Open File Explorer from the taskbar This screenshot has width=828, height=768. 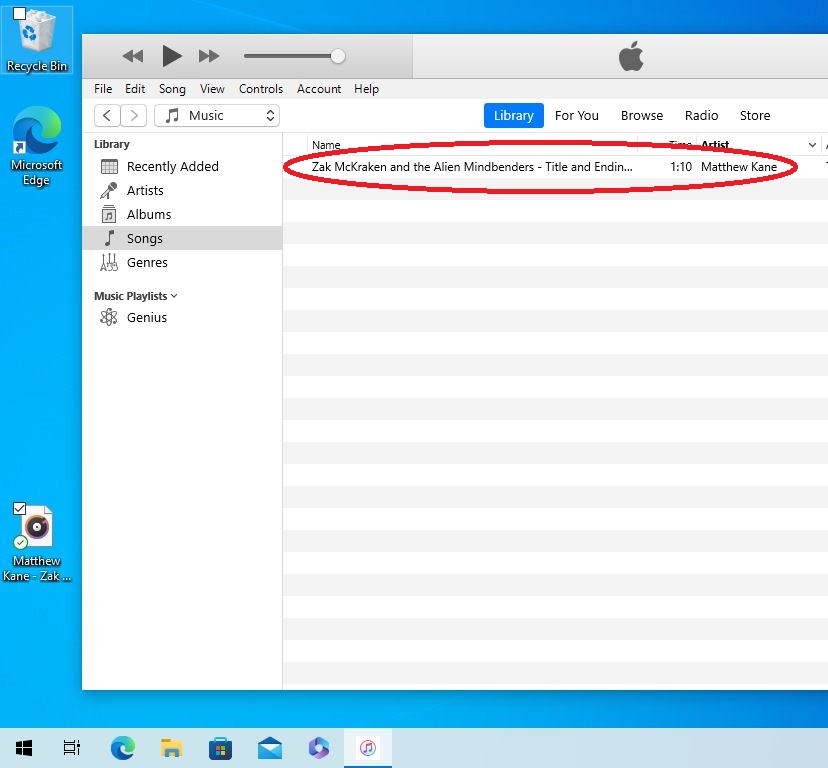tap(172, 748)
